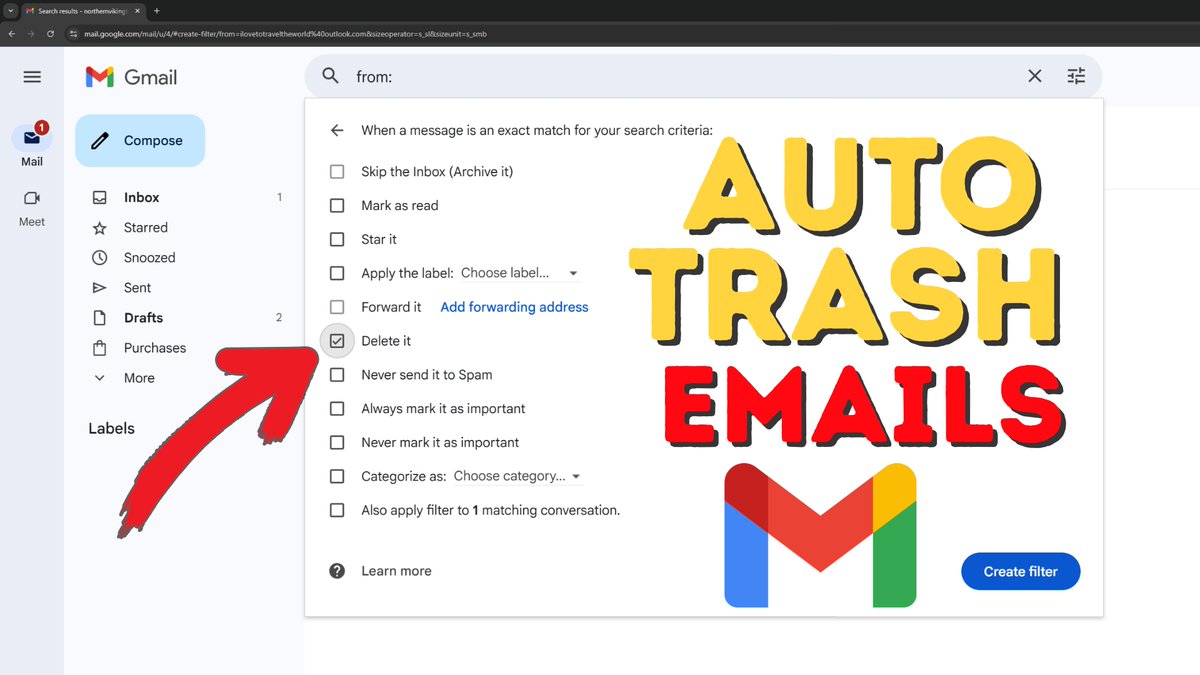Check the Star it box
This screenshot has height=675, width=1200.
click(x=337, y=239)
